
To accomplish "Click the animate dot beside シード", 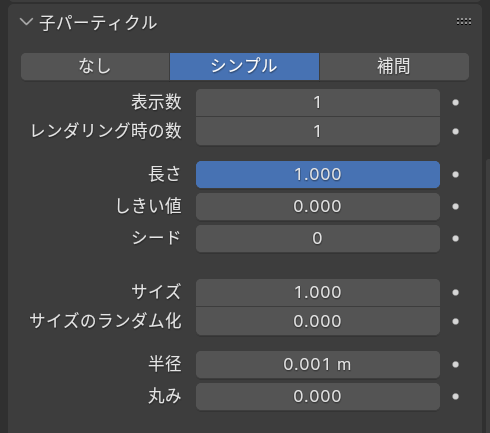I will pyautogui.click(x=455, y=238).
